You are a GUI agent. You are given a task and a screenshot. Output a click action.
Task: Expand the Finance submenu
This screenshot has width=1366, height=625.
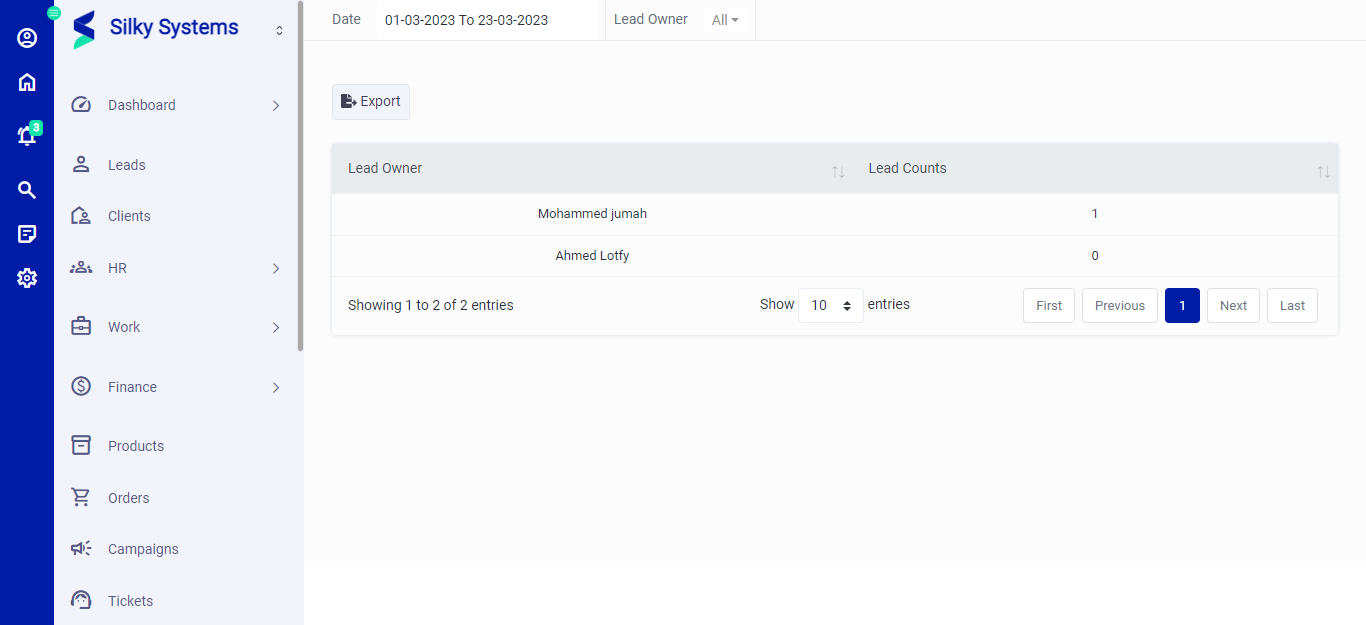(x=276, y=388)
